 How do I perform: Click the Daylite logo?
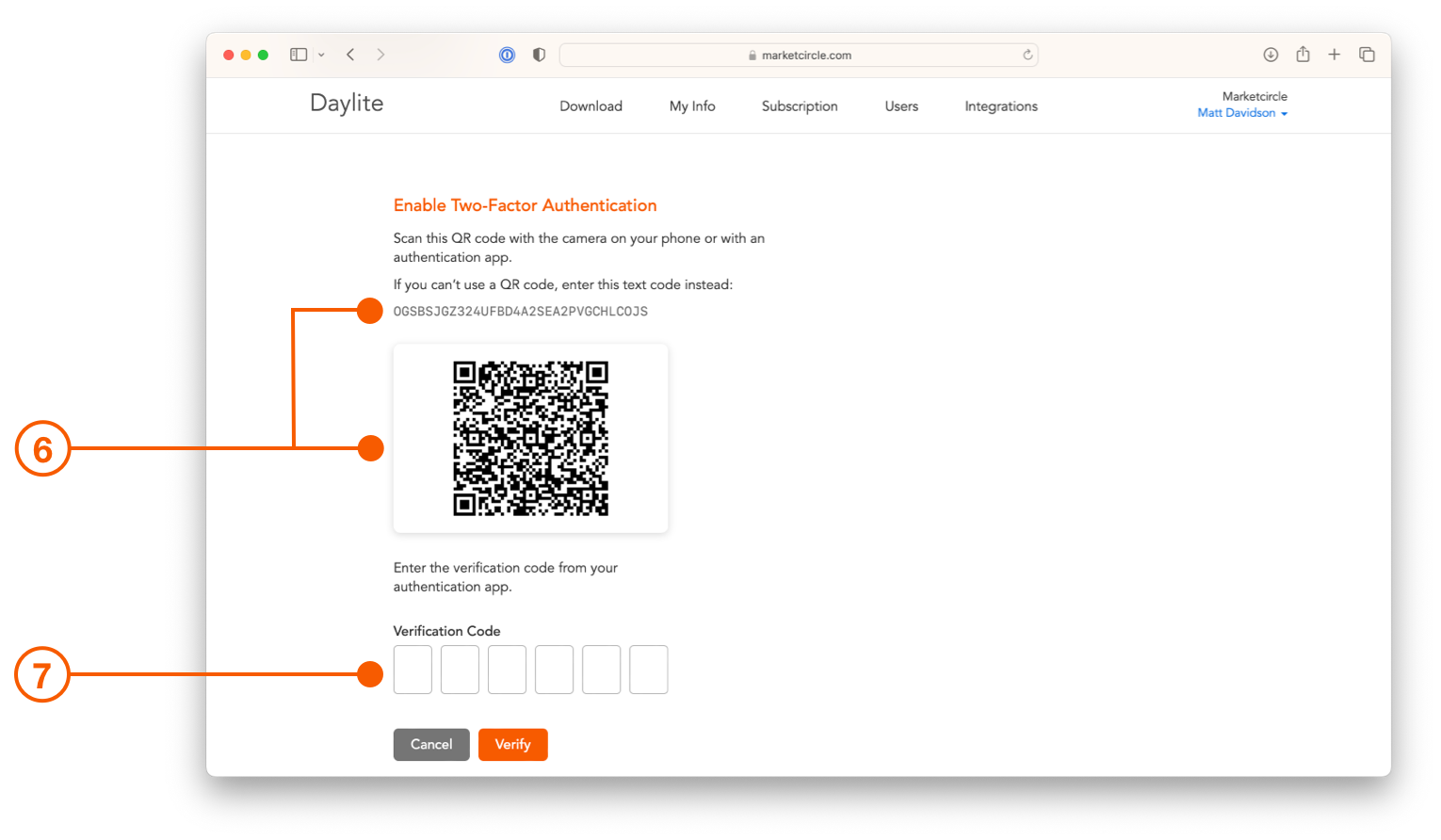pos(347,104)
